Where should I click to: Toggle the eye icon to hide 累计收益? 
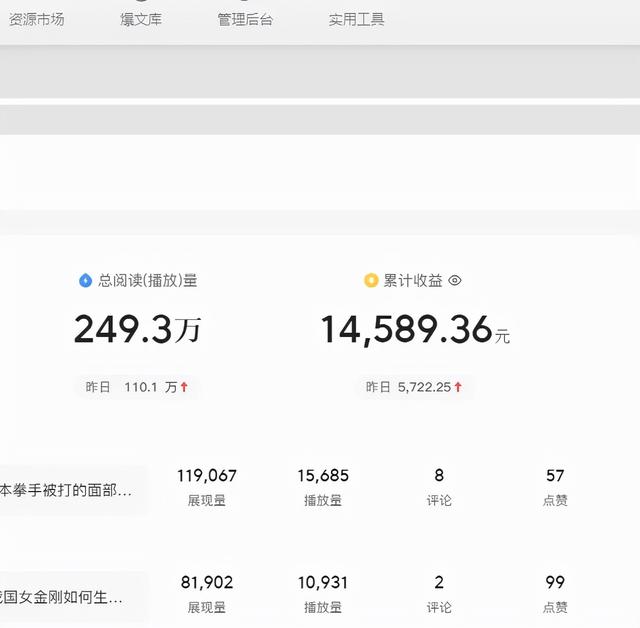click(455, 281)
